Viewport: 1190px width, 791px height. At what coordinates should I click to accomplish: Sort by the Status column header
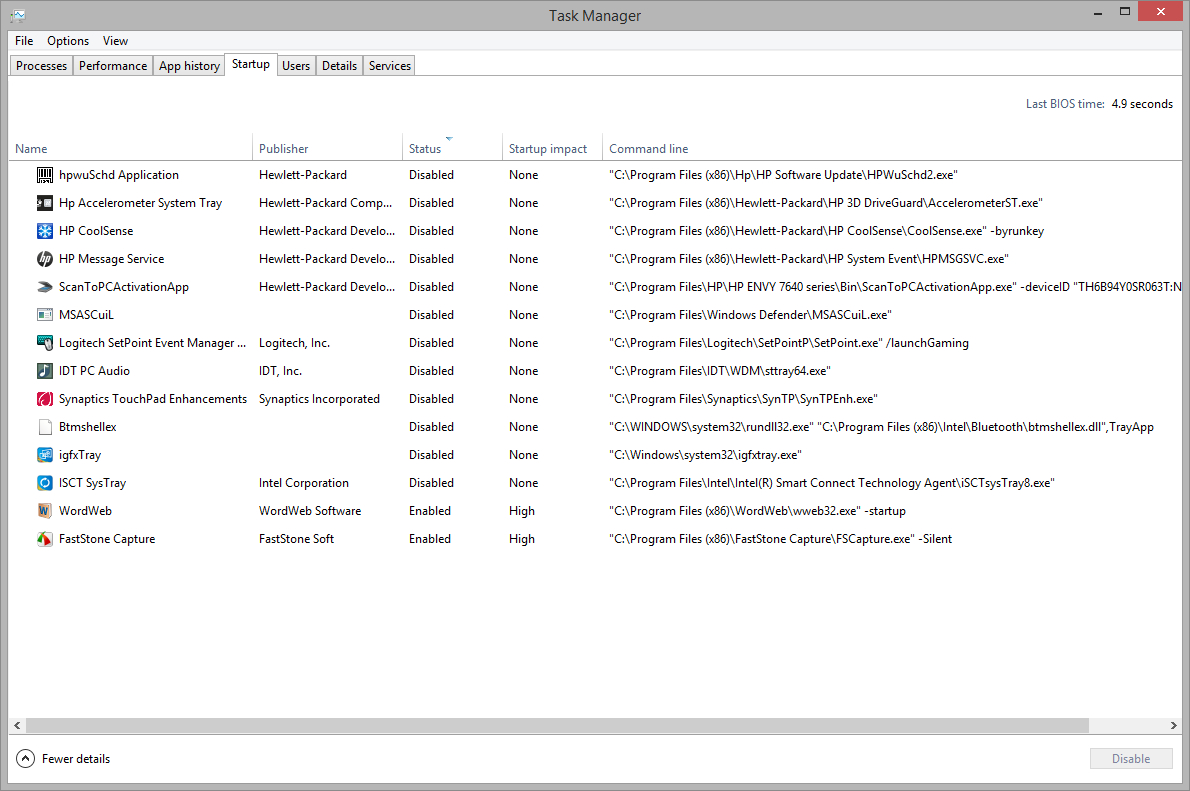[452, 149]
